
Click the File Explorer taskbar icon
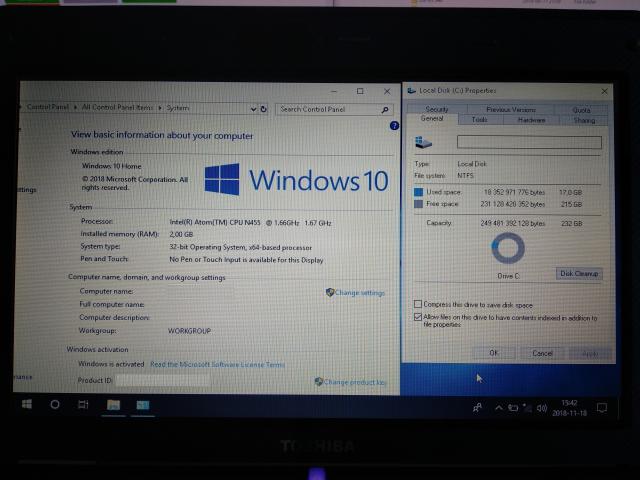tap(113, 405)
